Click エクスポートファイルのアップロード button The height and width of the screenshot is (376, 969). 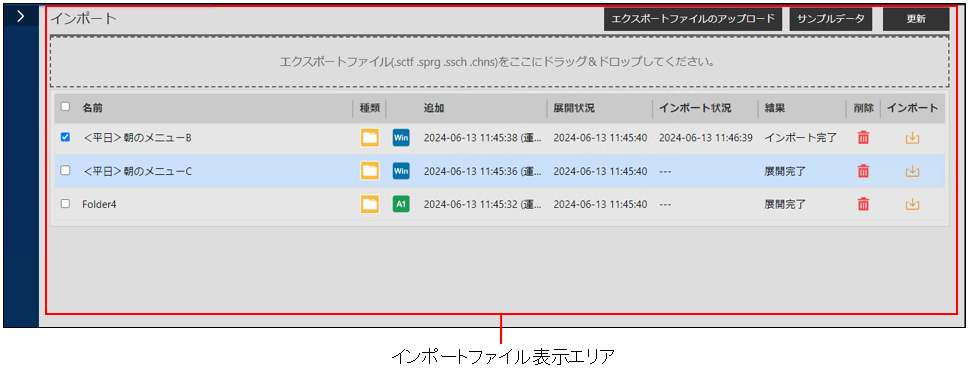(693, 19)
